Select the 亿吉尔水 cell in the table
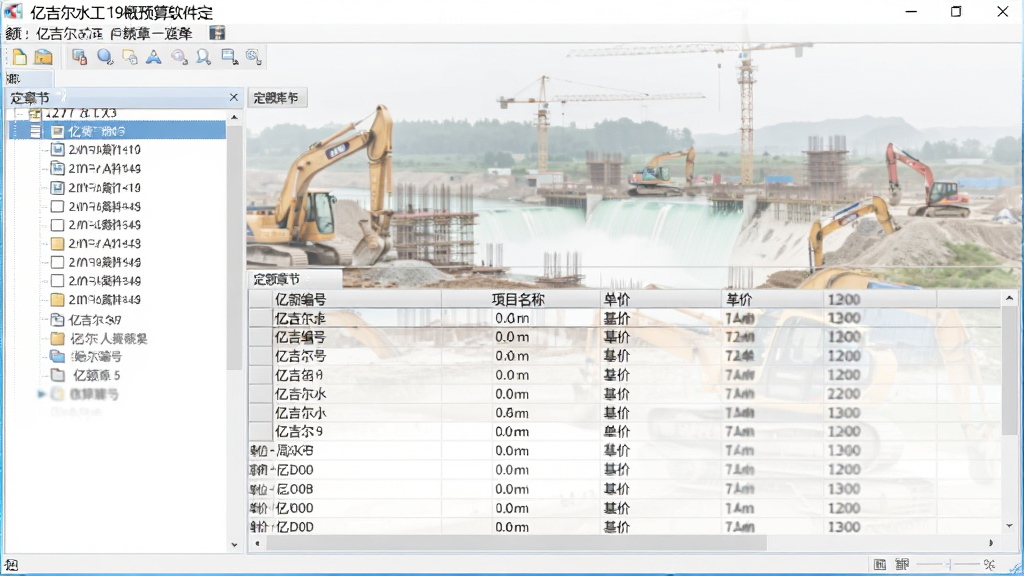The height and width of the screenshot is (576, 1024). pyautogui.click(x=300, y=394)
